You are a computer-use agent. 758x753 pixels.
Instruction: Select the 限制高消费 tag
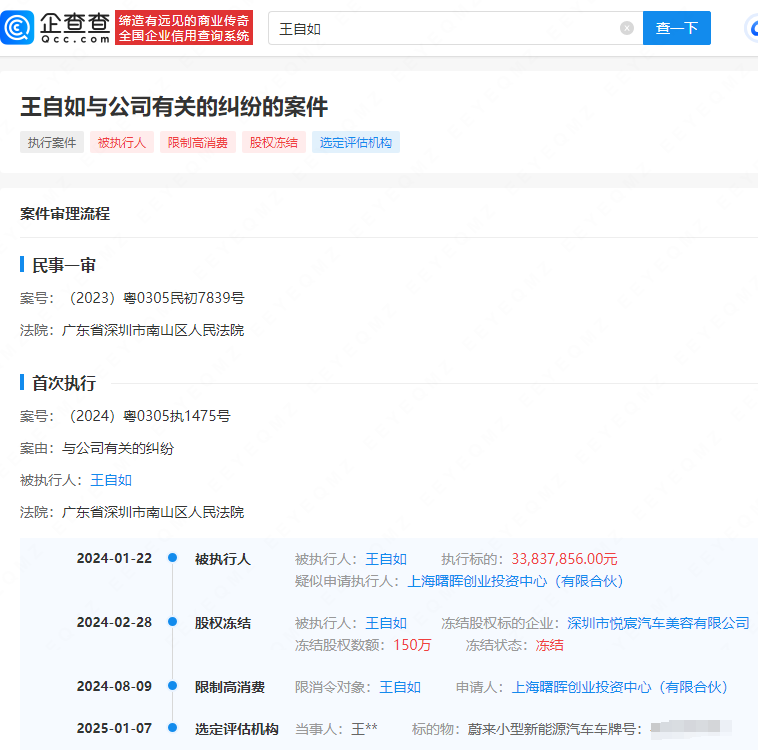[198, 143]
